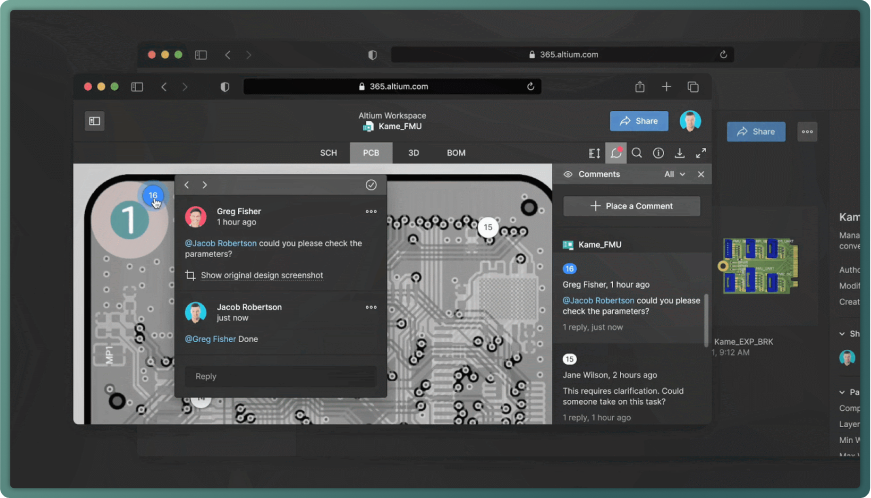Image resolution: width=871 pixels, height=498 pixels.
Task: Click the Reply input field
Action: pyautogui.click(x=280, y=376)
